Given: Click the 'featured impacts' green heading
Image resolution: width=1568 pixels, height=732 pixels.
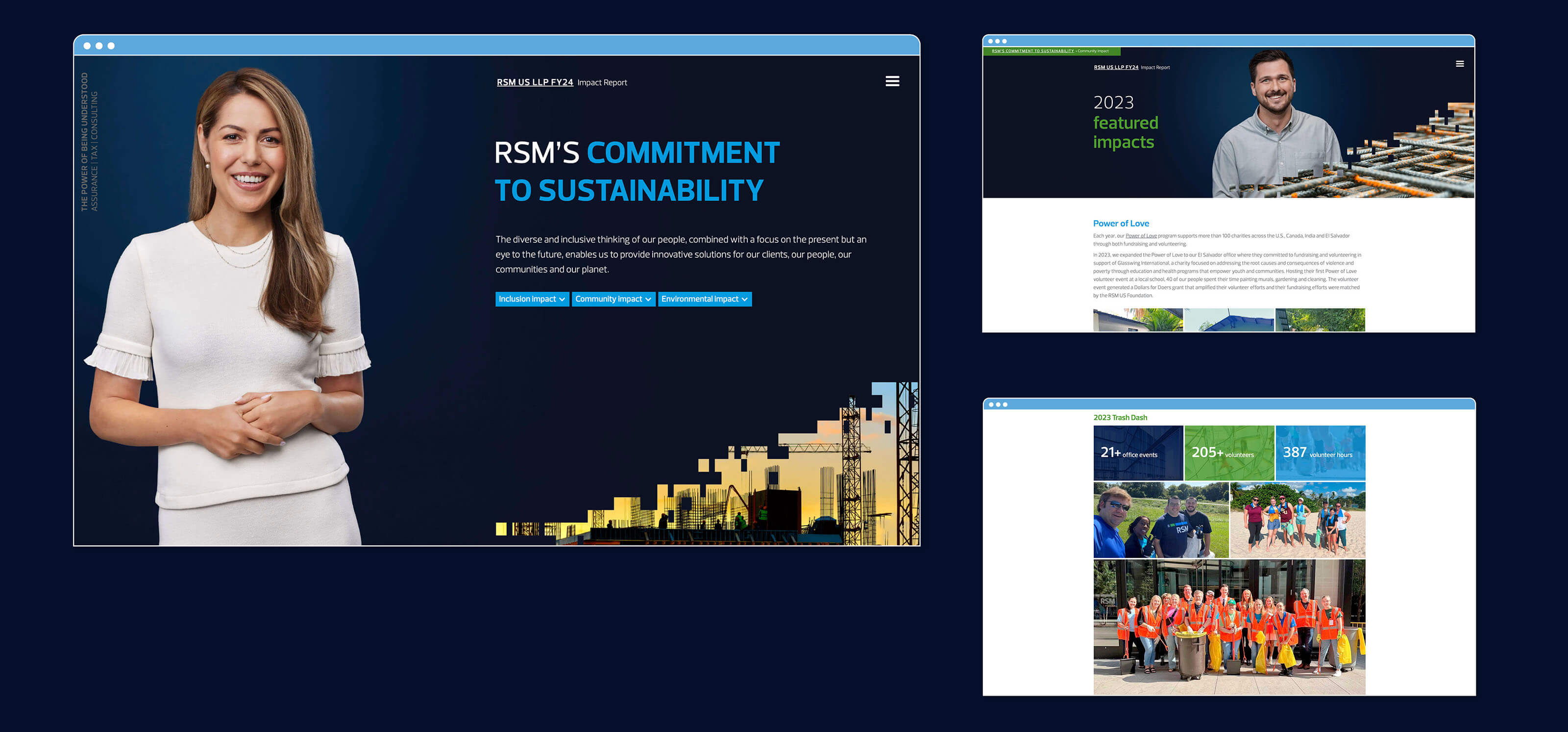Looking at the screenshot, I should [x=1125, y=132].
